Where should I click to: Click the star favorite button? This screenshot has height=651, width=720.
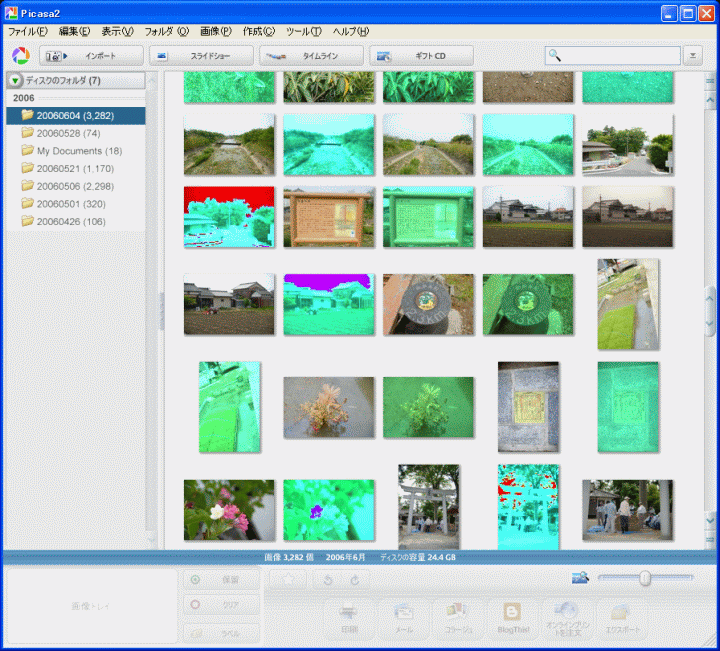coord(288,579)
